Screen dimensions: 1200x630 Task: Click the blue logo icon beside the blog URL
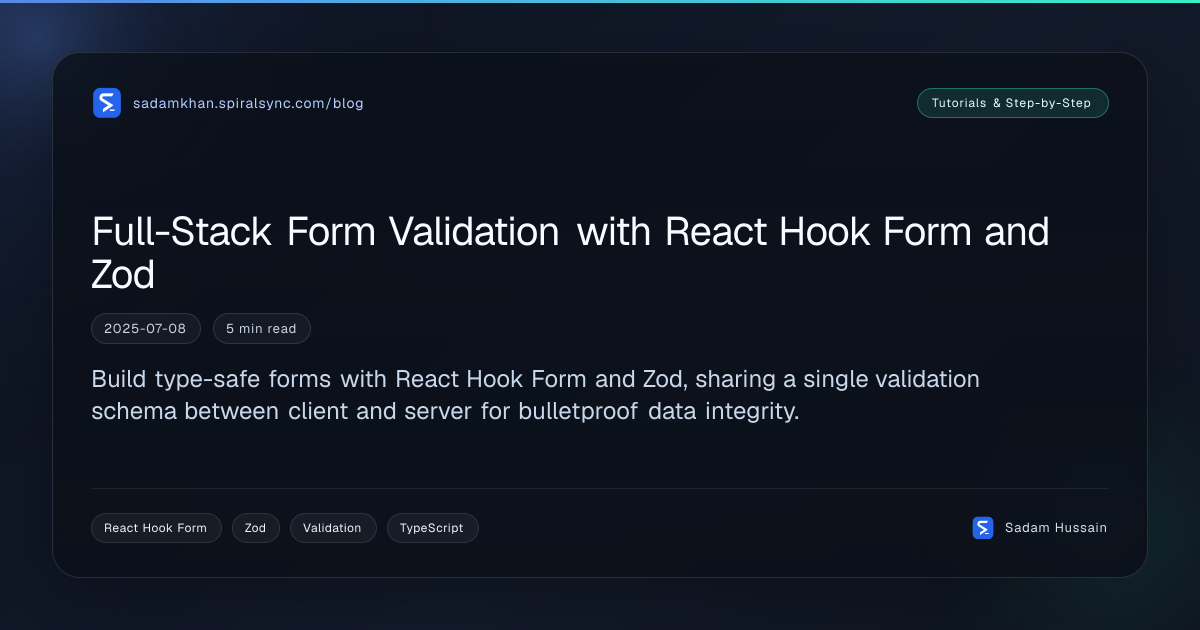pyautogui.click(x=107, y=103)
